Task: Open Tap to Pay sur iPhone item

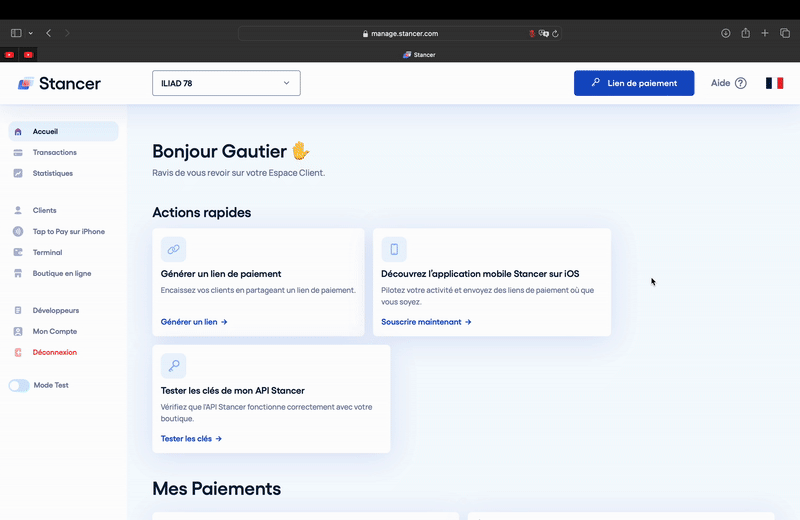Action: 68,231
